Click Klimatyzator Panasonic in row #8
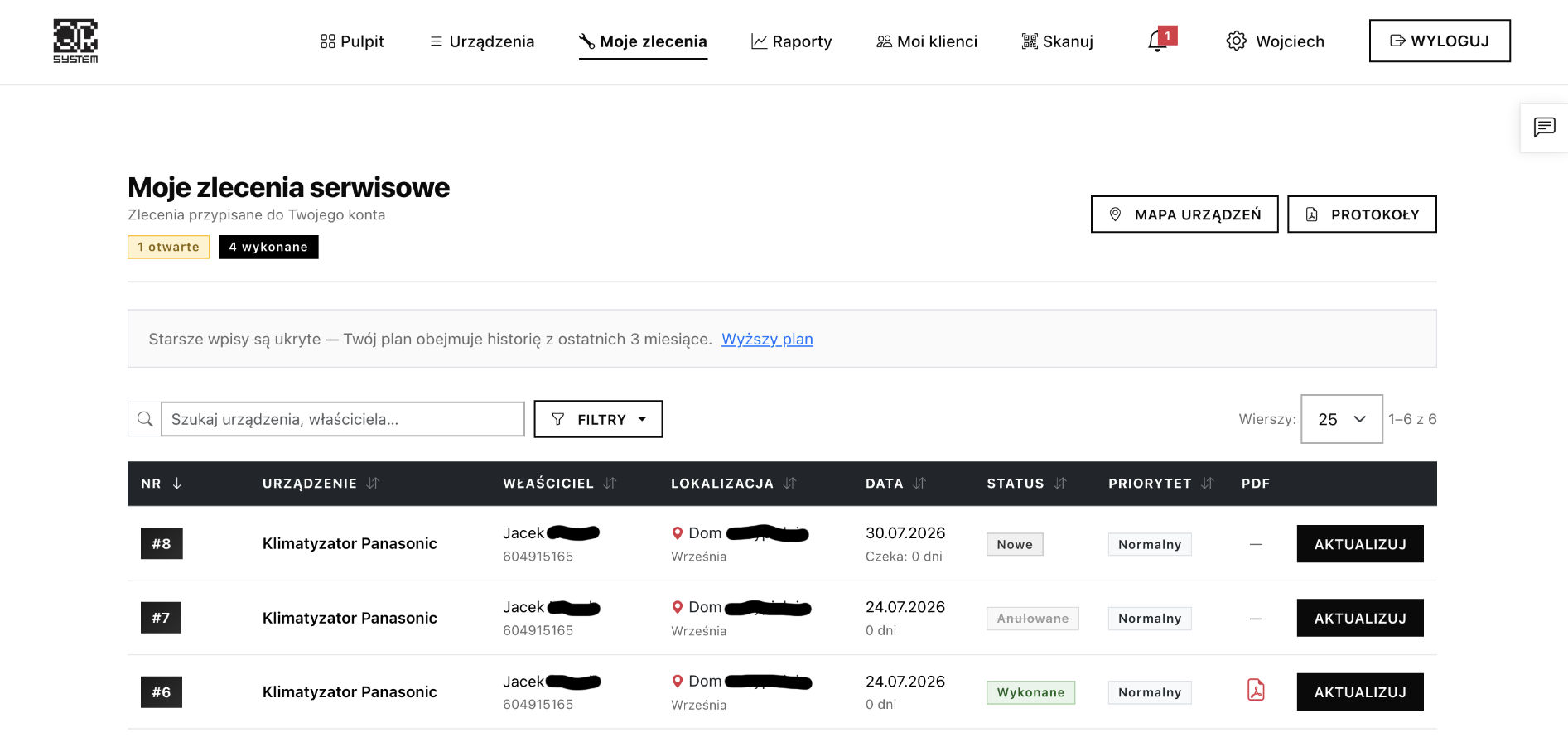This screenshot has height=742, width=1568. 350,543
